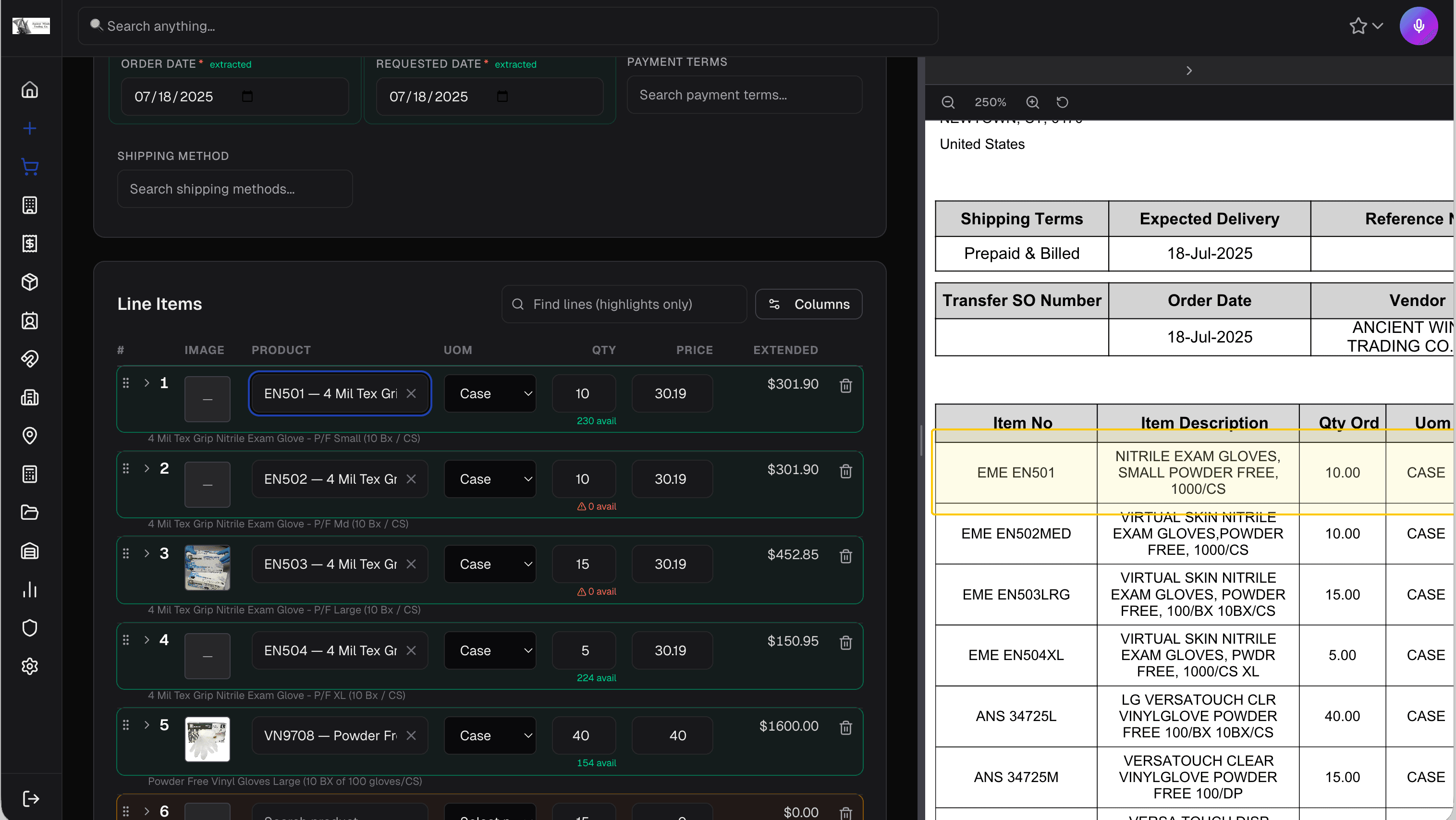Click the plus sidebar icon
The width and height of the screenshot is (1456, 820).
[x=29, y=128]
